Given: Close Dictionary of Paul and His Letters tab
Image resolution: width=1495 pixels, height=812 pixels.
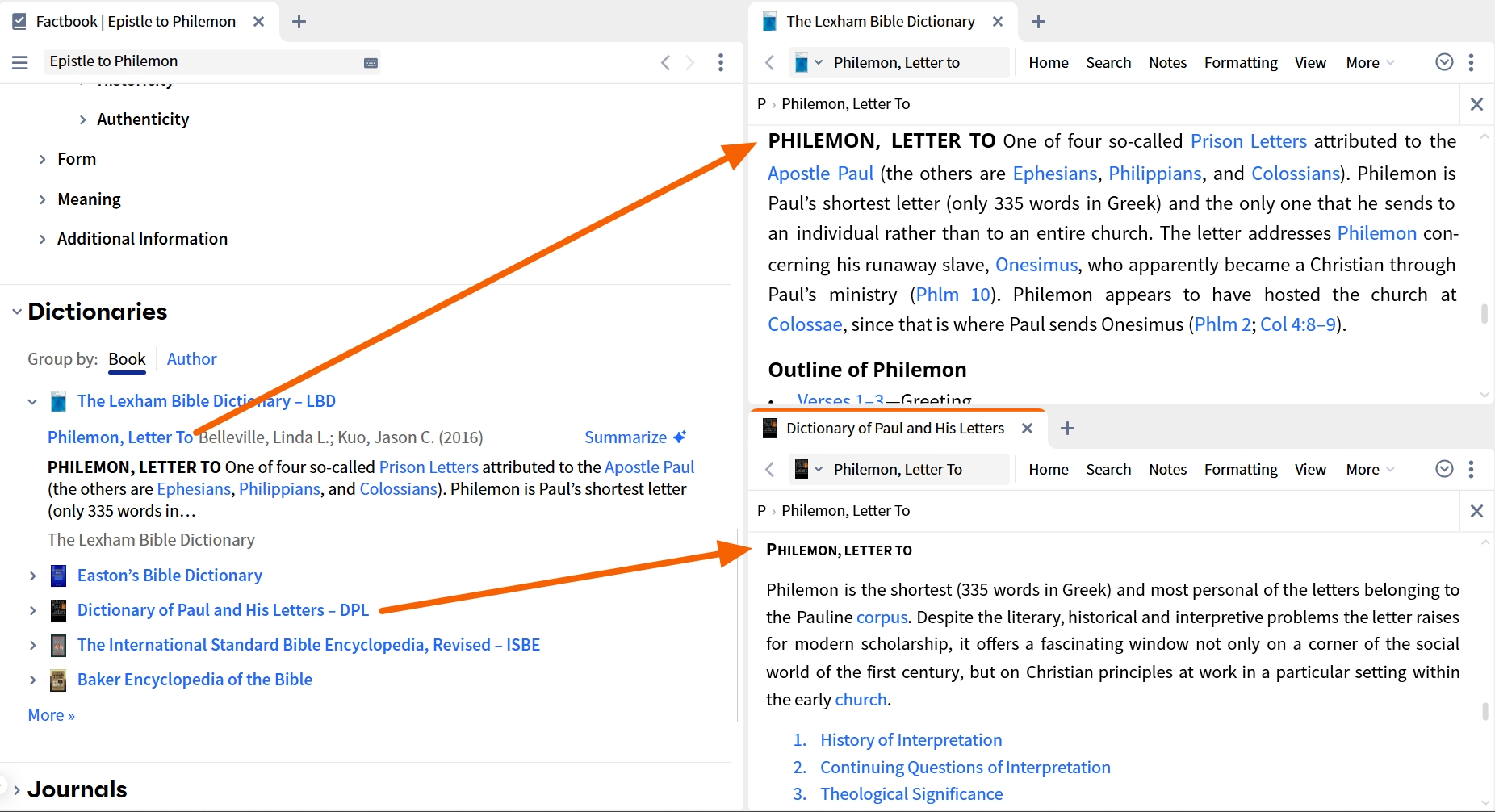Looking at the screenshot, I should (x=1027, y=429).
